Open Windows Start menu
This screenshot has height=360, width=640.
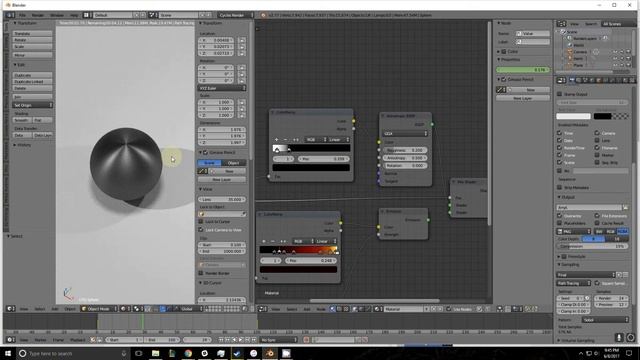point(8,353)
